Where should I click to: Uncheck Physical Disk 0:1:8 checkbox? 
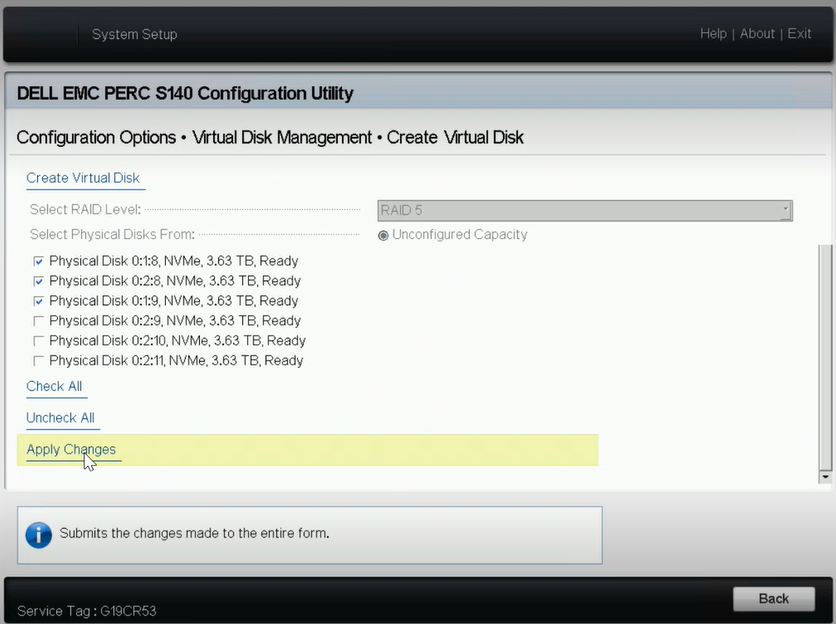pos(38,261)
